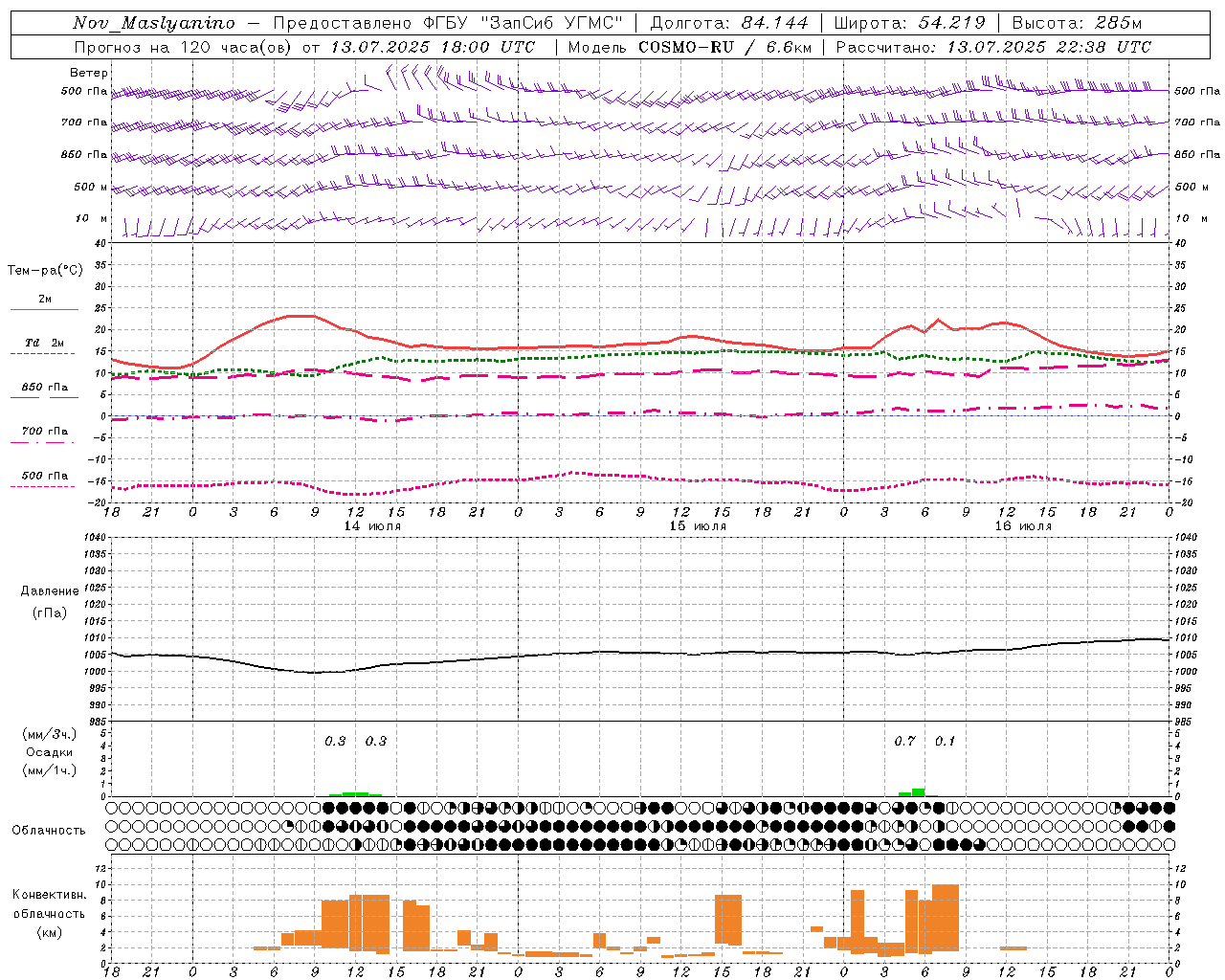Click the "(км)" unit label
The width and height of the screenshot is (1225, 980).
point(50,932)
